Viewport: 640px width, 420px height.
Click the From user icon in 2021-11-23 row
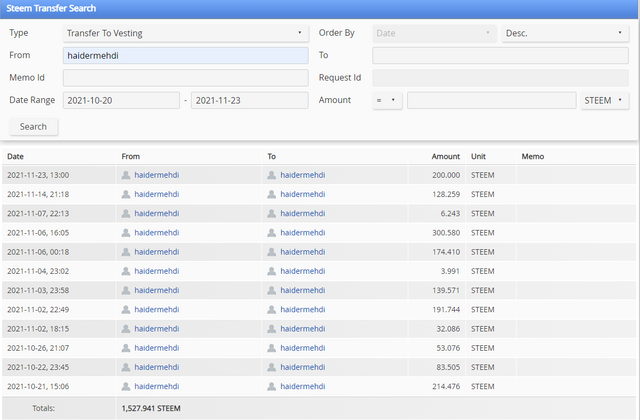point(126,175)
